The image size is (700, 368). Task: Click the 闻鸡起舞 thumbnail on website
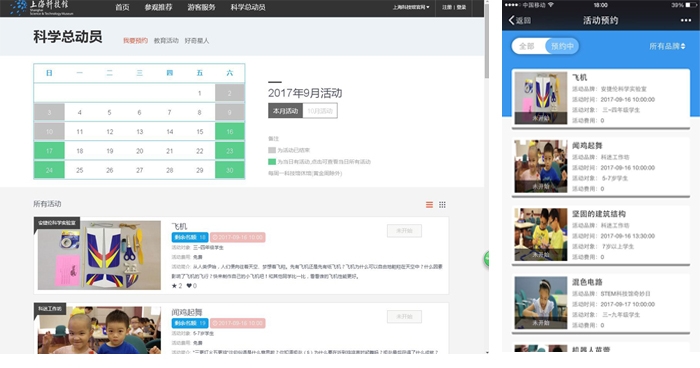tap(99, 330)
